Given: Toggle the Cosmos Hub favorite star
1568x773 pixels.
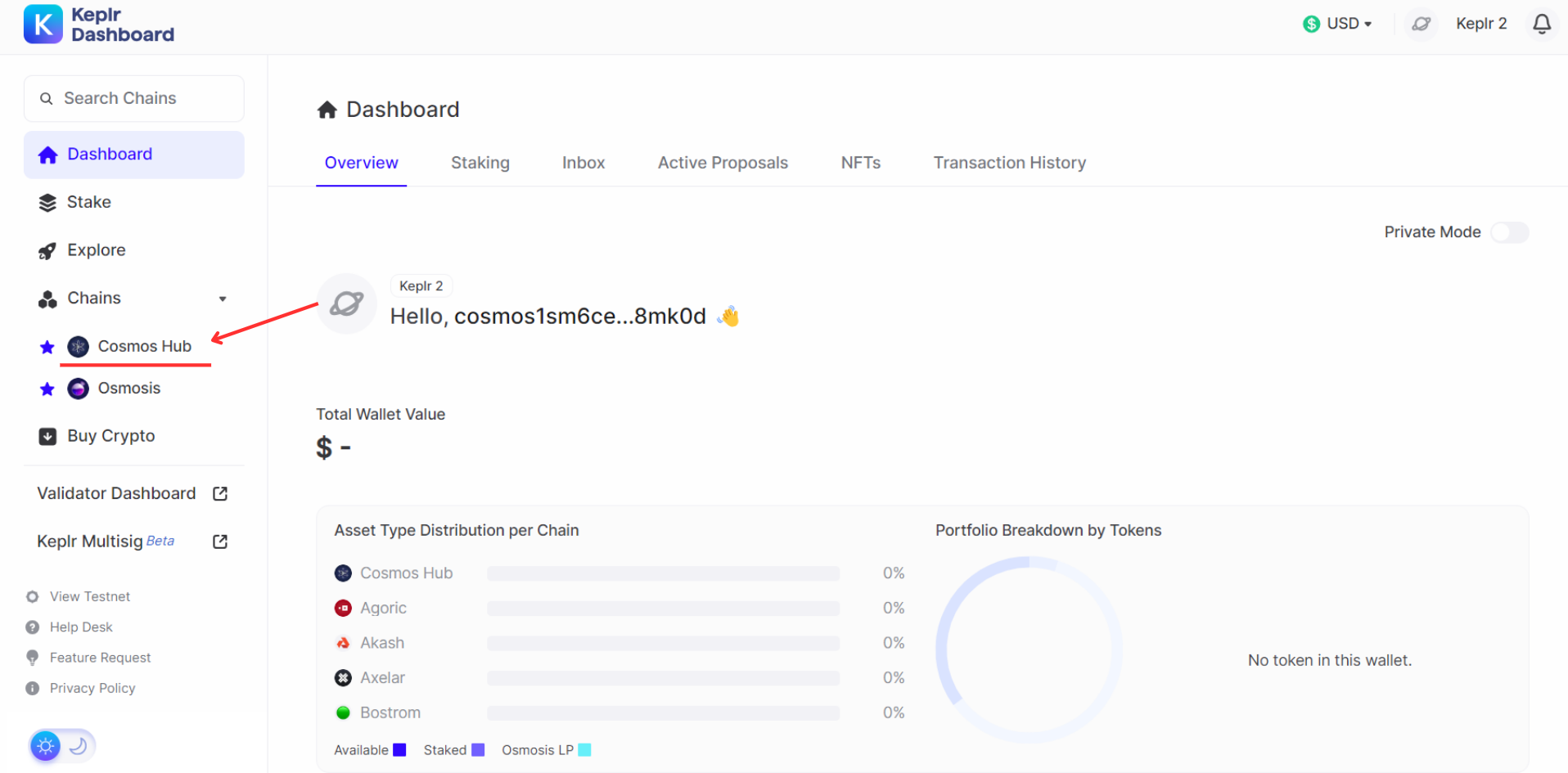Looking at the screenshot, I should pyautogui.click(x=47, y=347).
